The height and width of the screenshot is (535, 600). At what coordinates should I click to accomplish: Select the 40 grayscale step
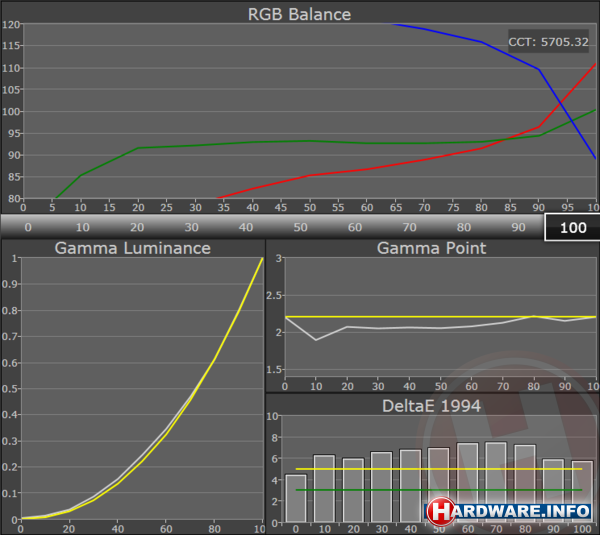(x=244, y=227)
